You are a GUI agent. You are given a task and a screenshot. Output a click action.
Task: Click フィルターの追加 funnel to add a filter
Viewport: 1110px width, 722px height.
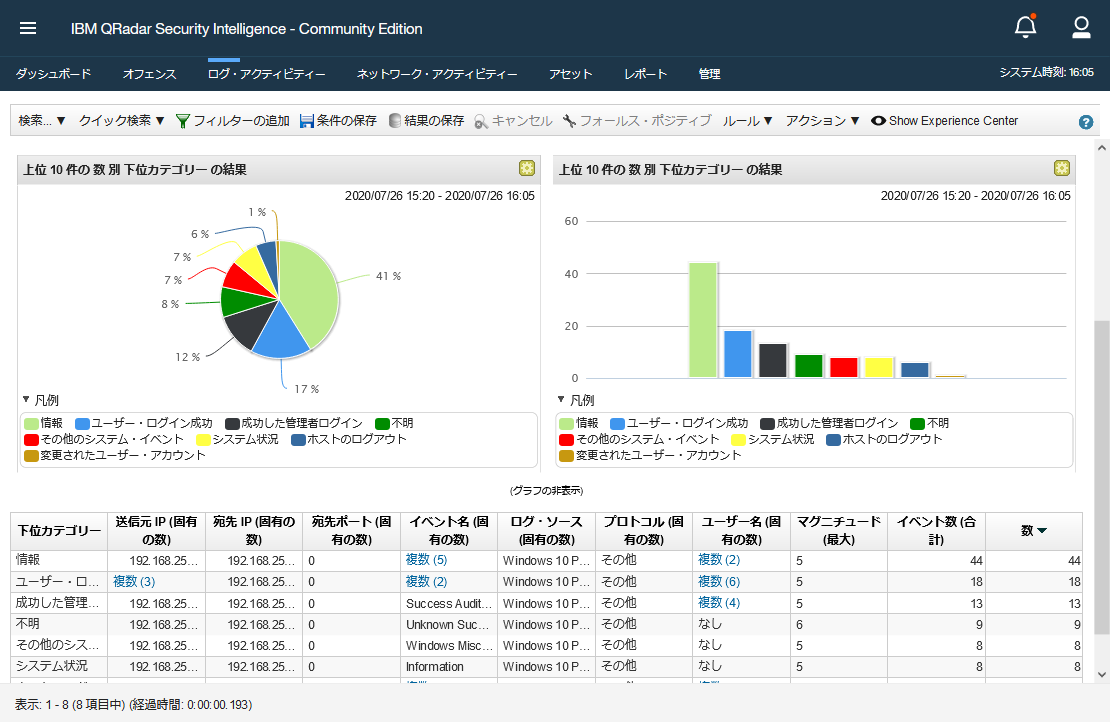[233, 121]
